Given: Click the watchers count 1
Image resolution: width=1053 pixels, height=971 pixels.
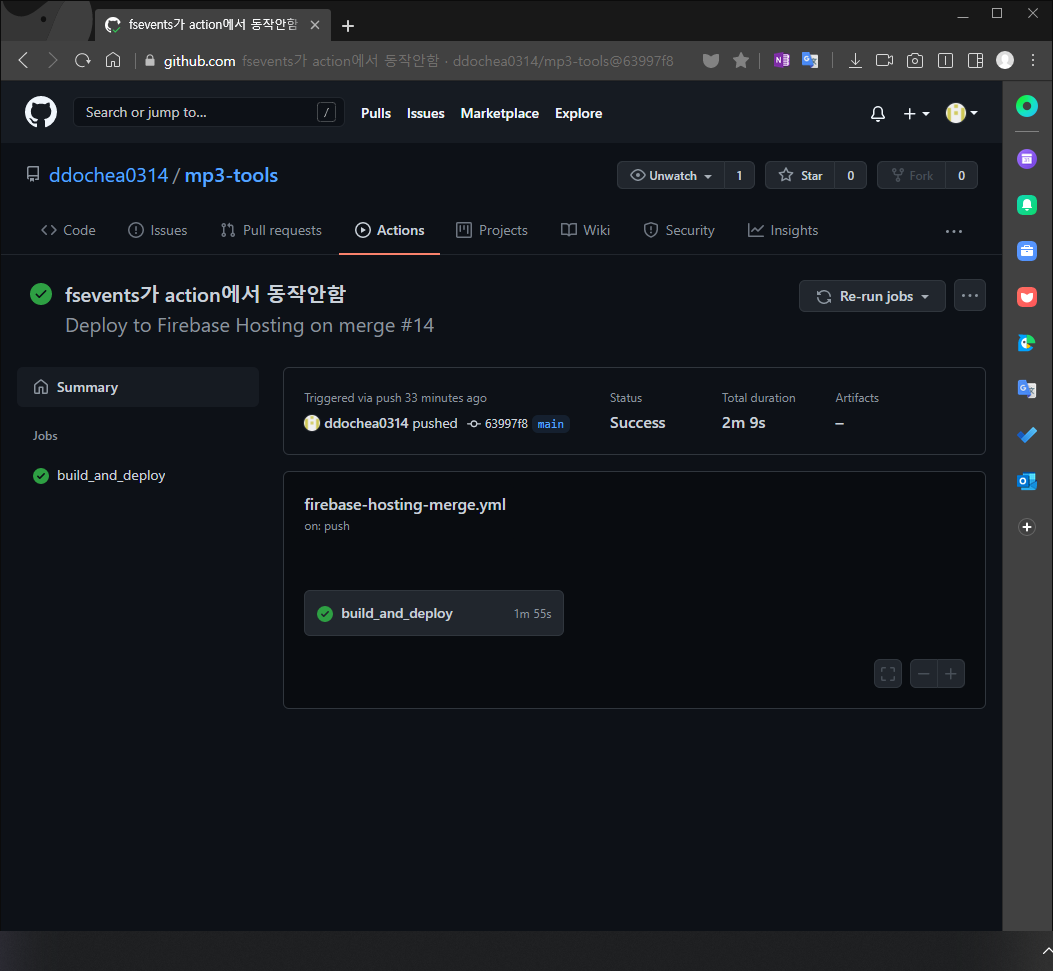Looking at the screenshot, I should (x=739, y=175).
